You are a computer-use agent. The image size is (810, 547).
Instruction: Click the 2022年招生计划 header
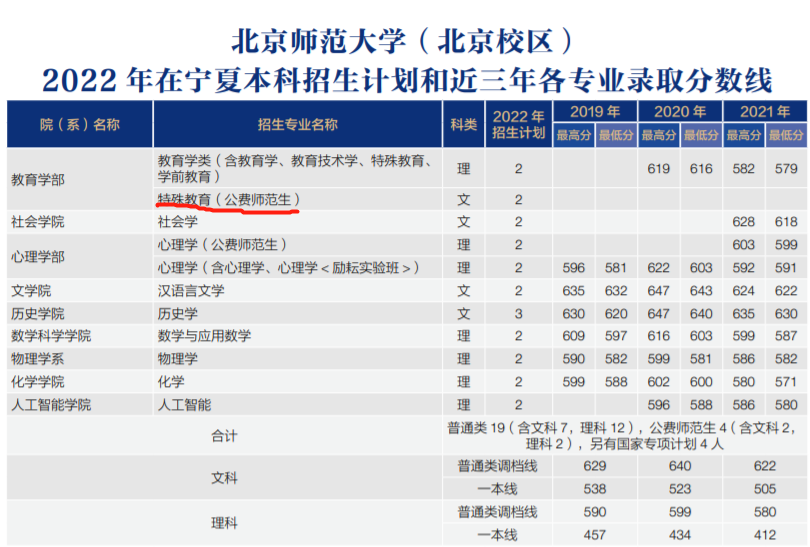tap(518, 124)
